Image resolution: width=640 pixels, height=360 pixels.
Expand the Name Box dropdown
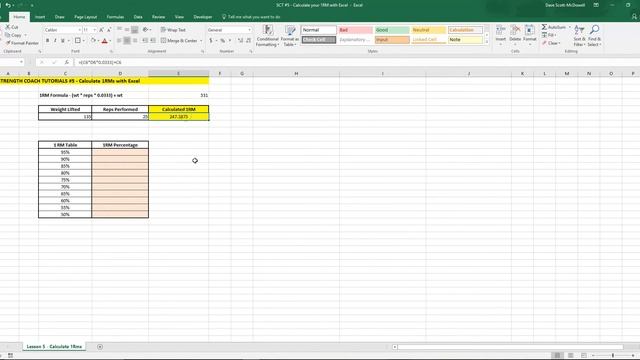[x=21, y=62]
